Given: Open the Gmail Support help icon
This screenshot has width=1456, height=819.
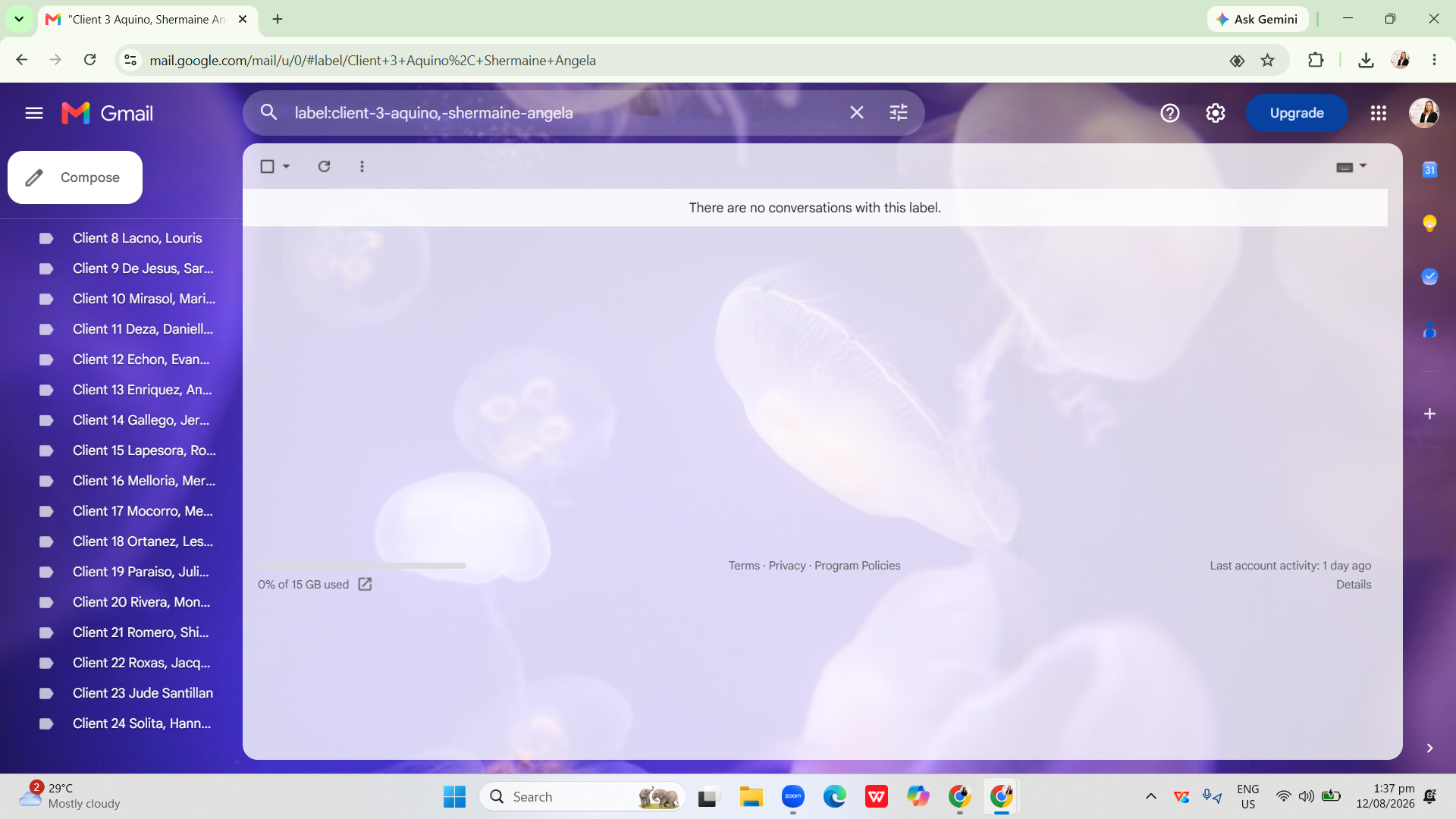Looking at the screenshot, I should [1170, 113].
